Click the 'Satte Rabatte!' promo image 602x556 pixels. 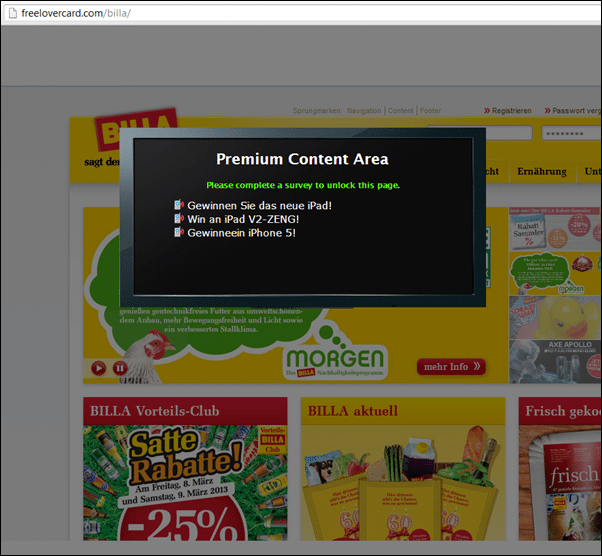[185, 483]
